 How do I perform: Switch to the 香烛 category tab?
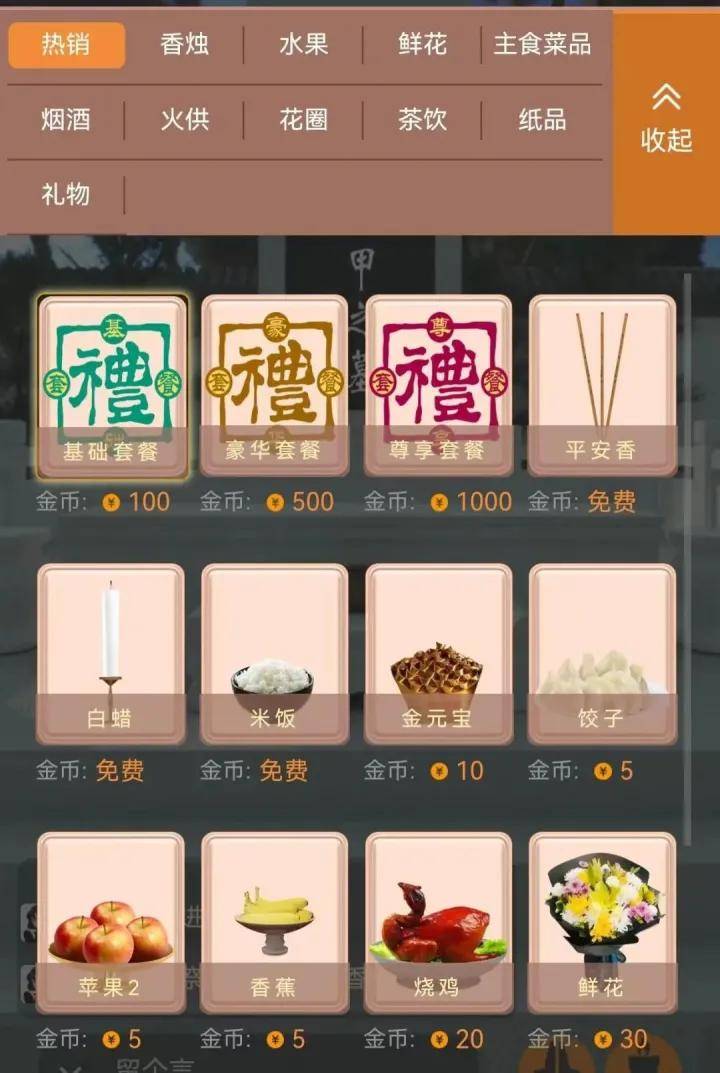pyautogui.click(x=185, y=45)
